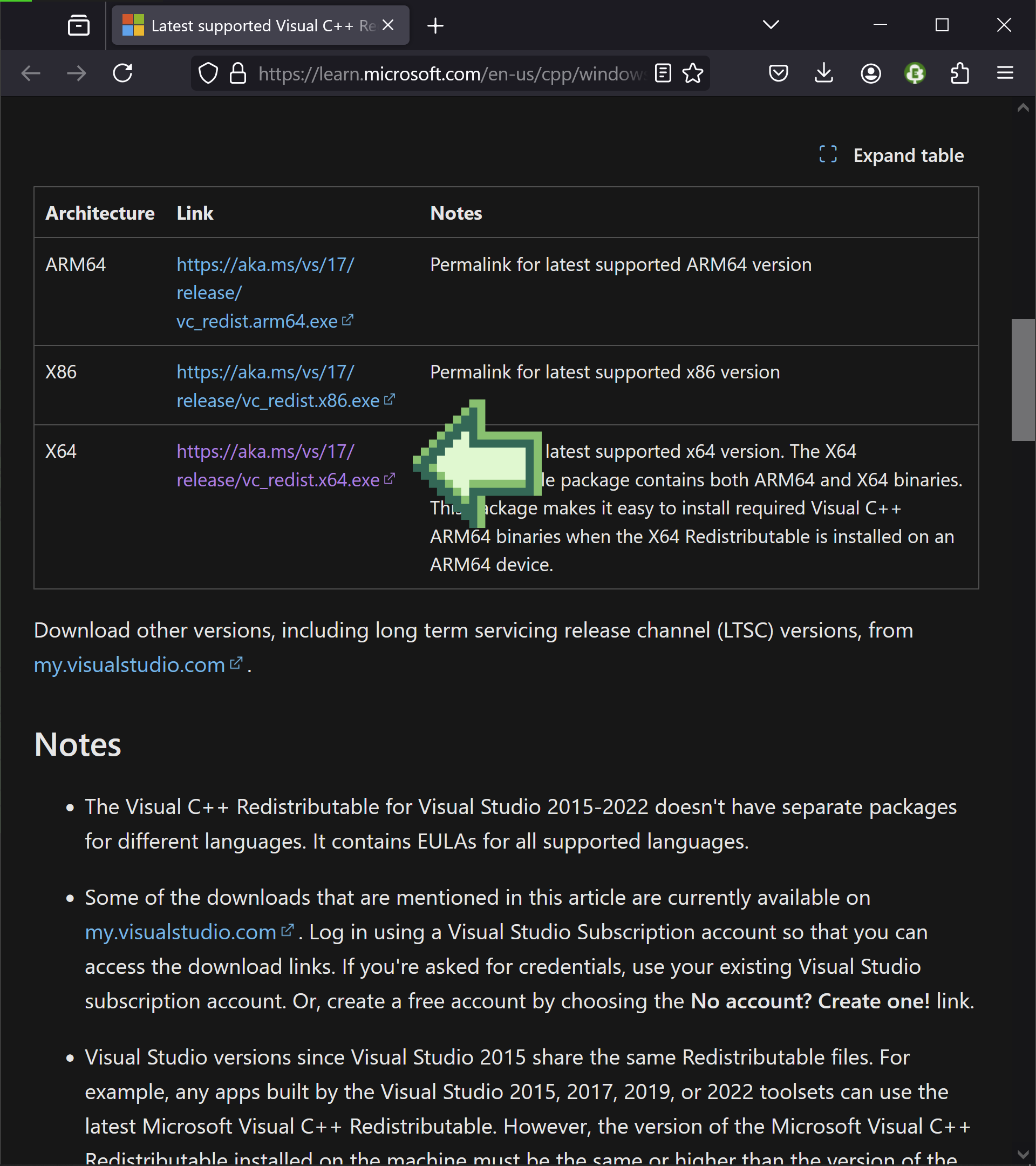Expand the list all tabs dropdown

coord(771,25)
